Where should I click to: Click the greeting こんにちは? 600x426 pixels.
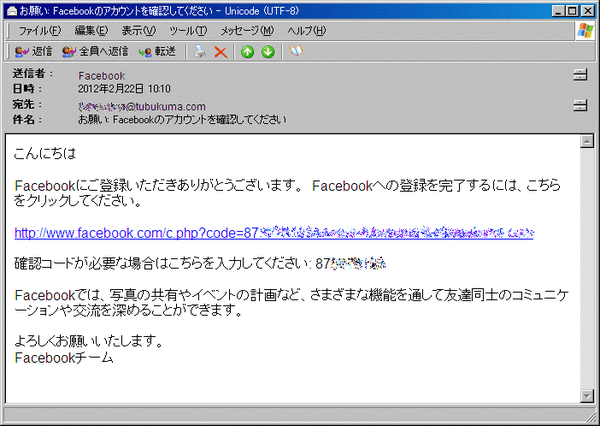pos(45,153)
